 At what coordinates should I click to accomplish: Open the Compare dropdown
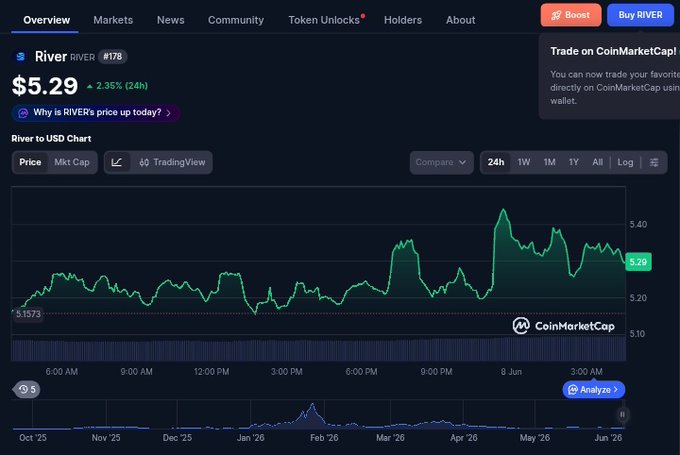pyautogui.click(x=441, y=162)
